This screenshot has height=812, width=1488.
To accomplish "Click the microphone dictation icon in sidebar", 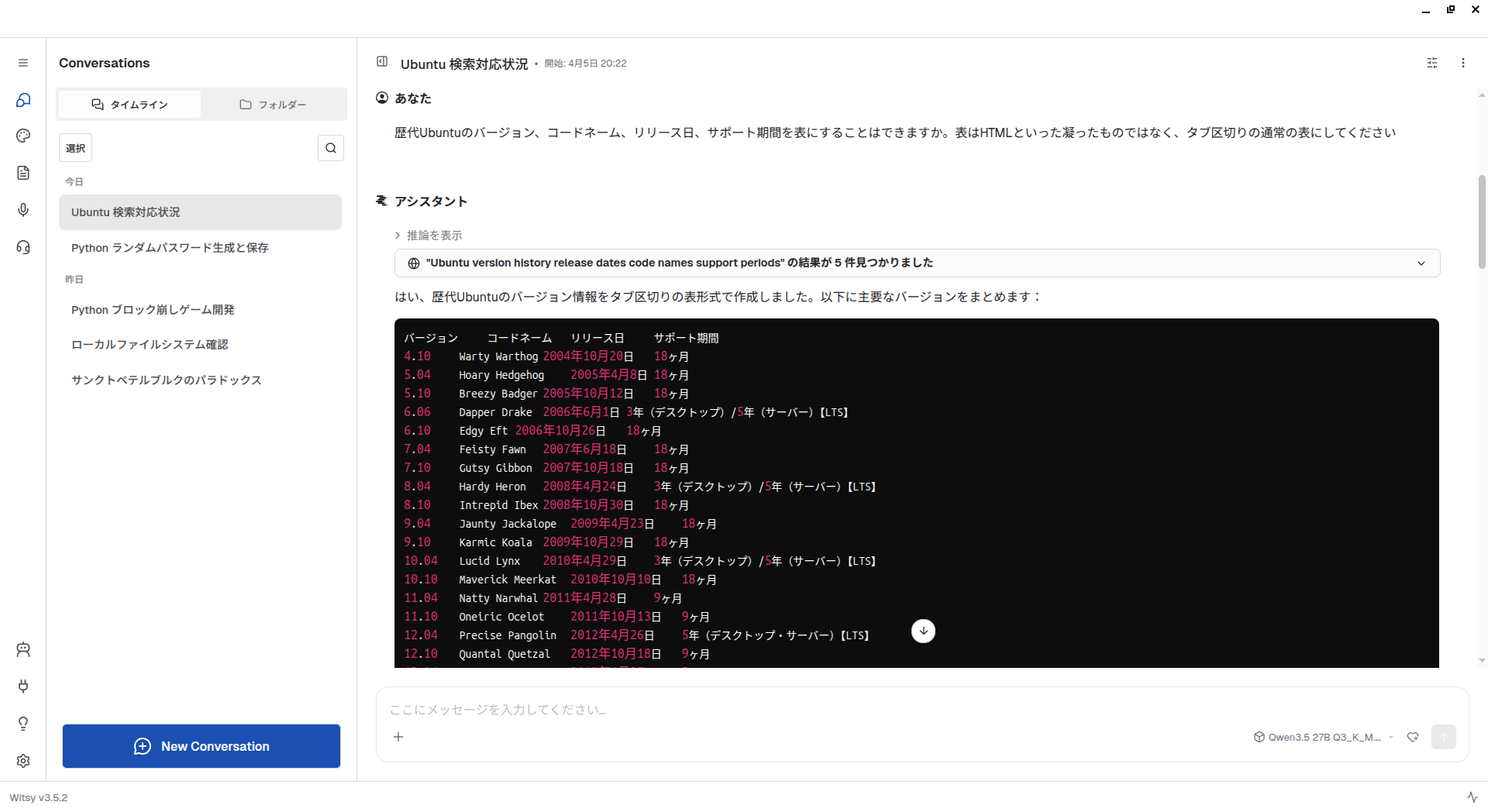I will (x=23, y=210).
